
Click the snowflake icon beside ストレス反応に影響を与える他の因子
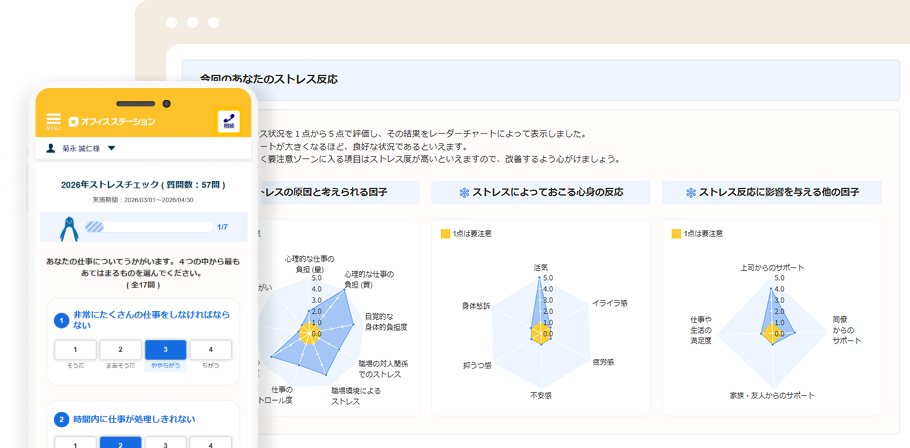[x=691, y=193]
